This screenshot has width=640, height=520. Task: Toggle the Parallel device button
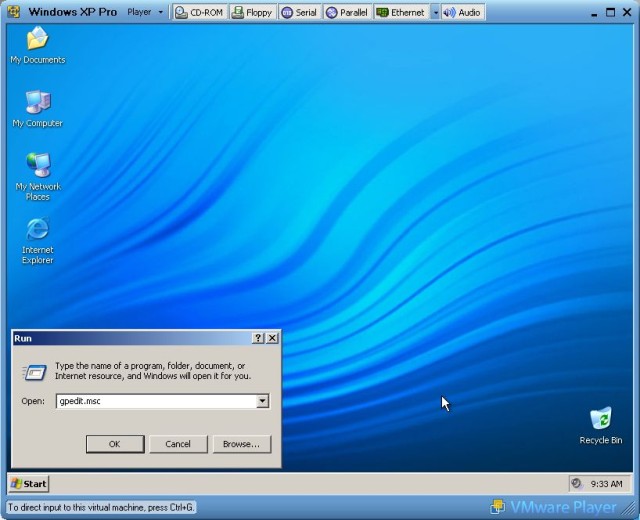coord(347,13)
